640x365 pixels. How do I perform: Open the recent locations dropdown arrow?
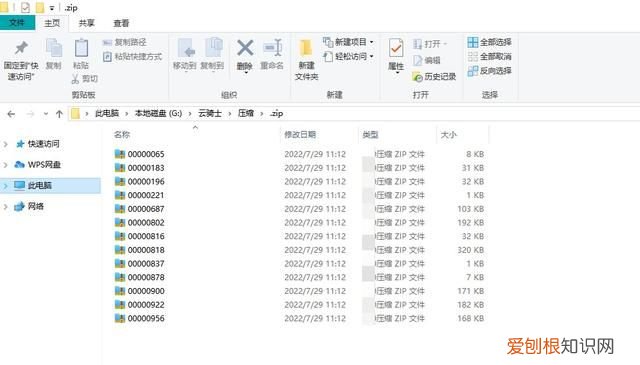click(46, 114)
